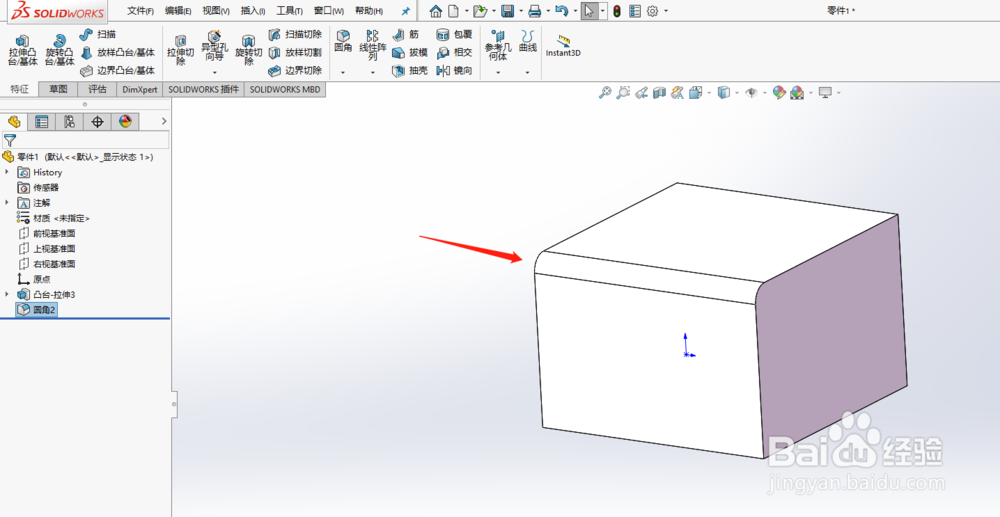Choose the 镜向 mirror tool
1000x517 pixels.
(x=454, y=71)
